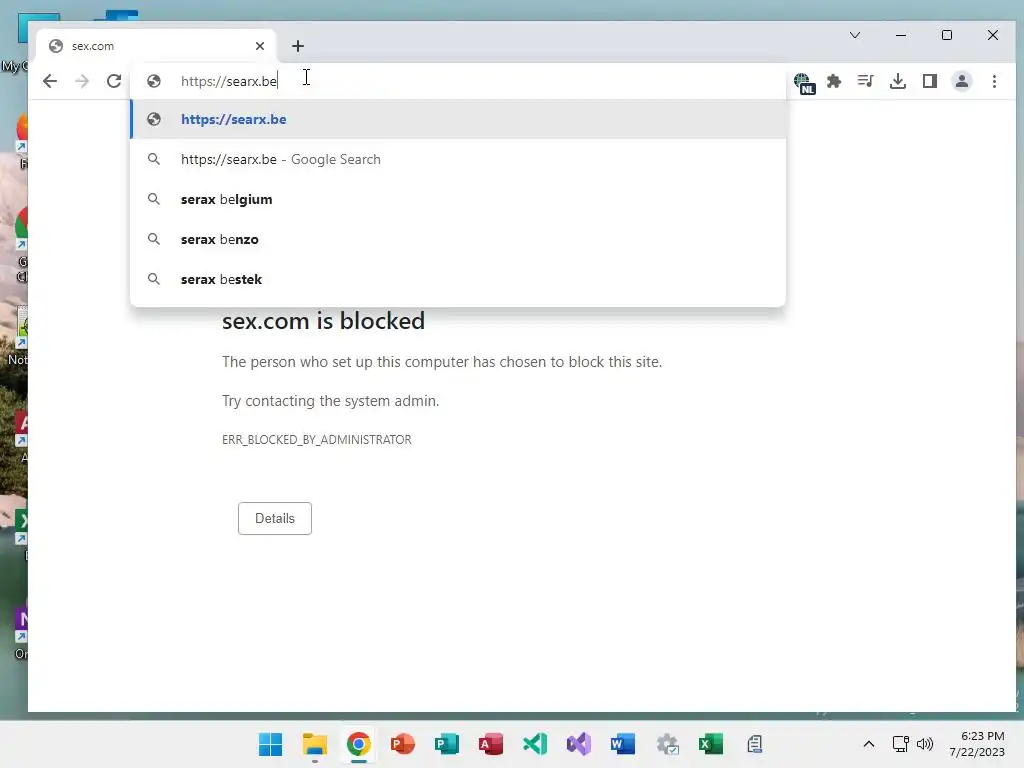Click the Chrome icon in the taskbar
The image size is (1024, 768).
click(359, 744)
